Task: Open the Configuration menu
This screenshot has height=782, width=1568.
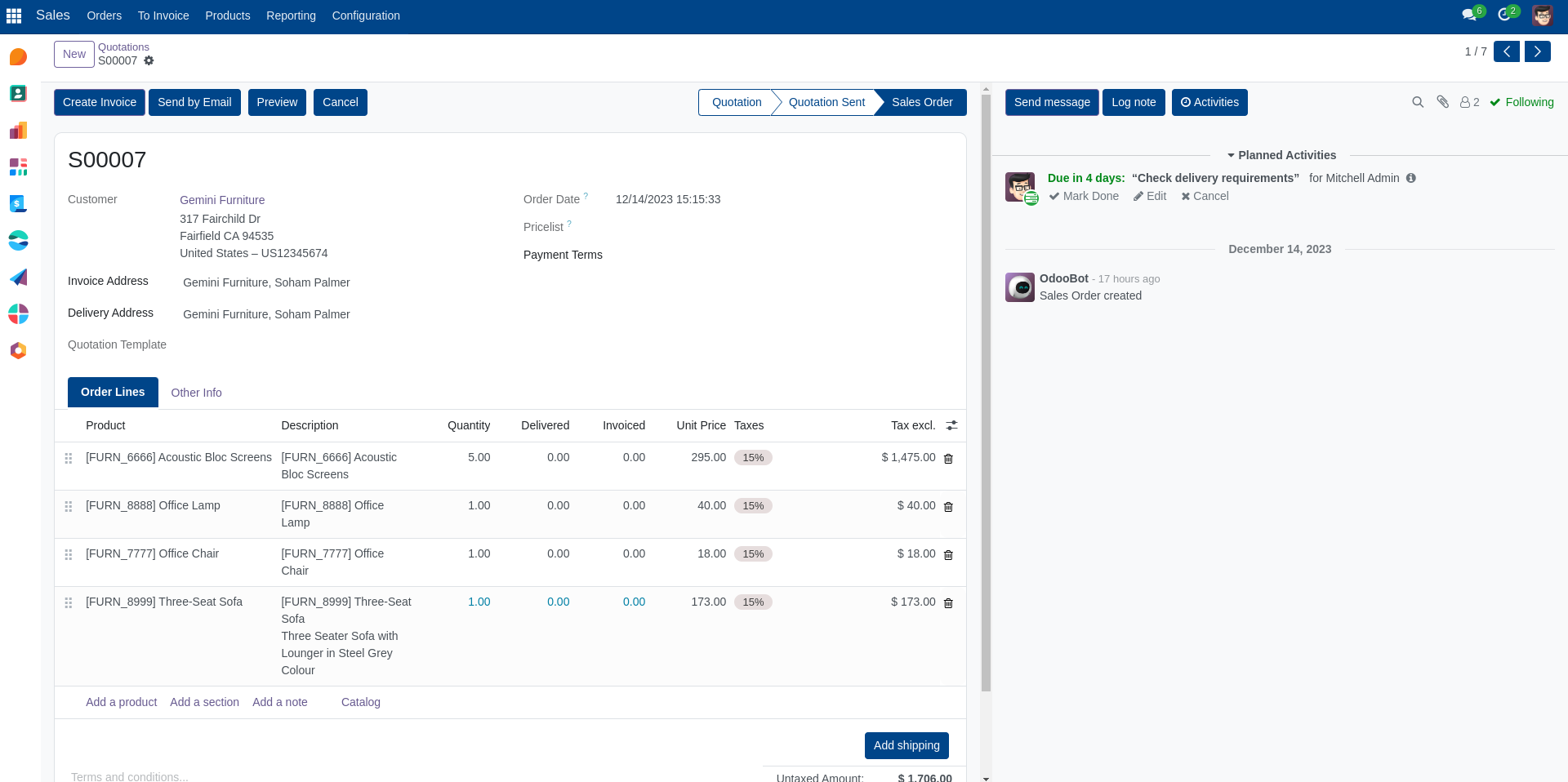Action: [x=366, y=16]
